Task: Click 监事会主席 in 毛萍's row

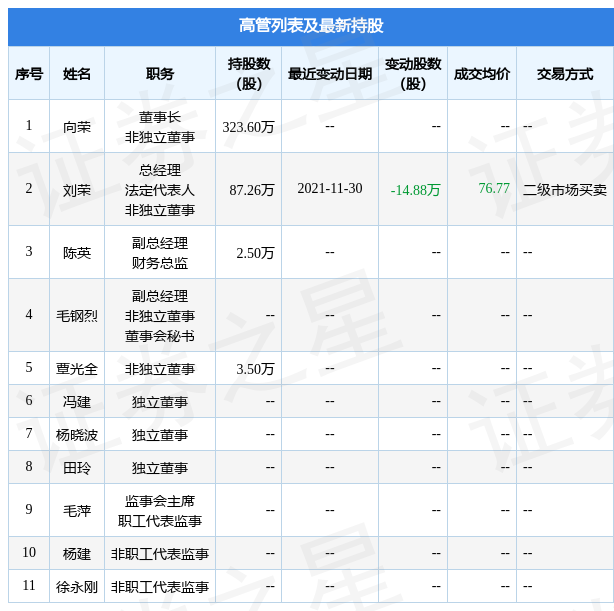Action: click(160, 501)
